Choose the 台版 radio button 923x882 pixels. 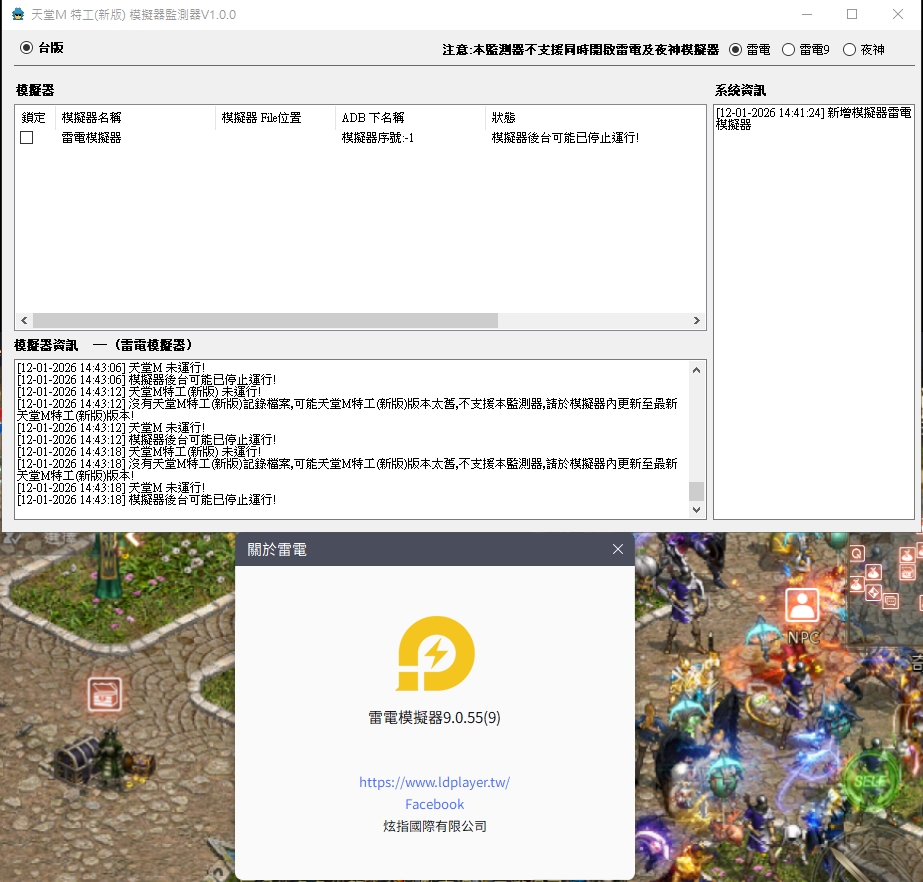coord(26,47)
